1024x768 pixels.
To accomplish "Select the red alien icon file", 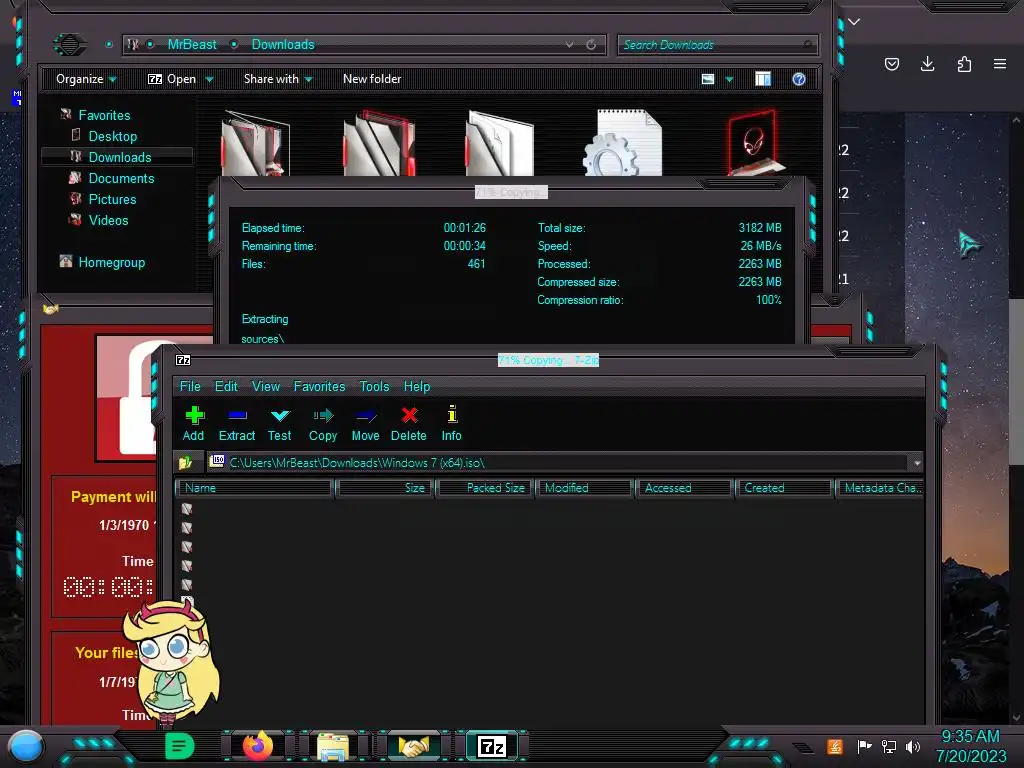I will point(754,143).
